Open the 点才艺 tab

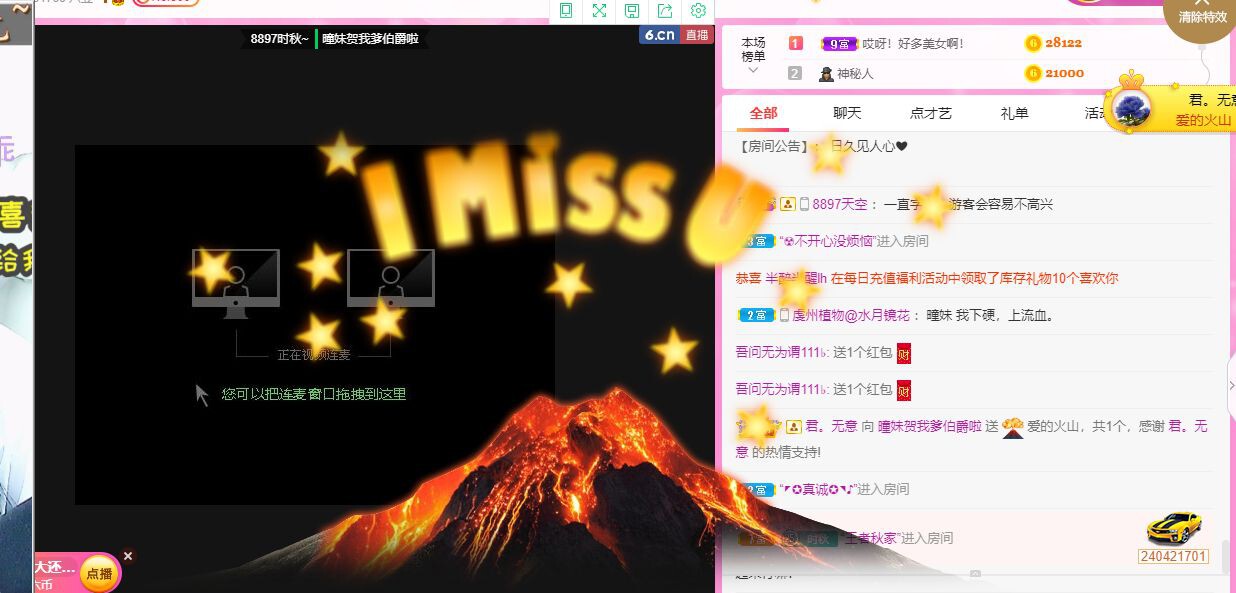point(931,113)
